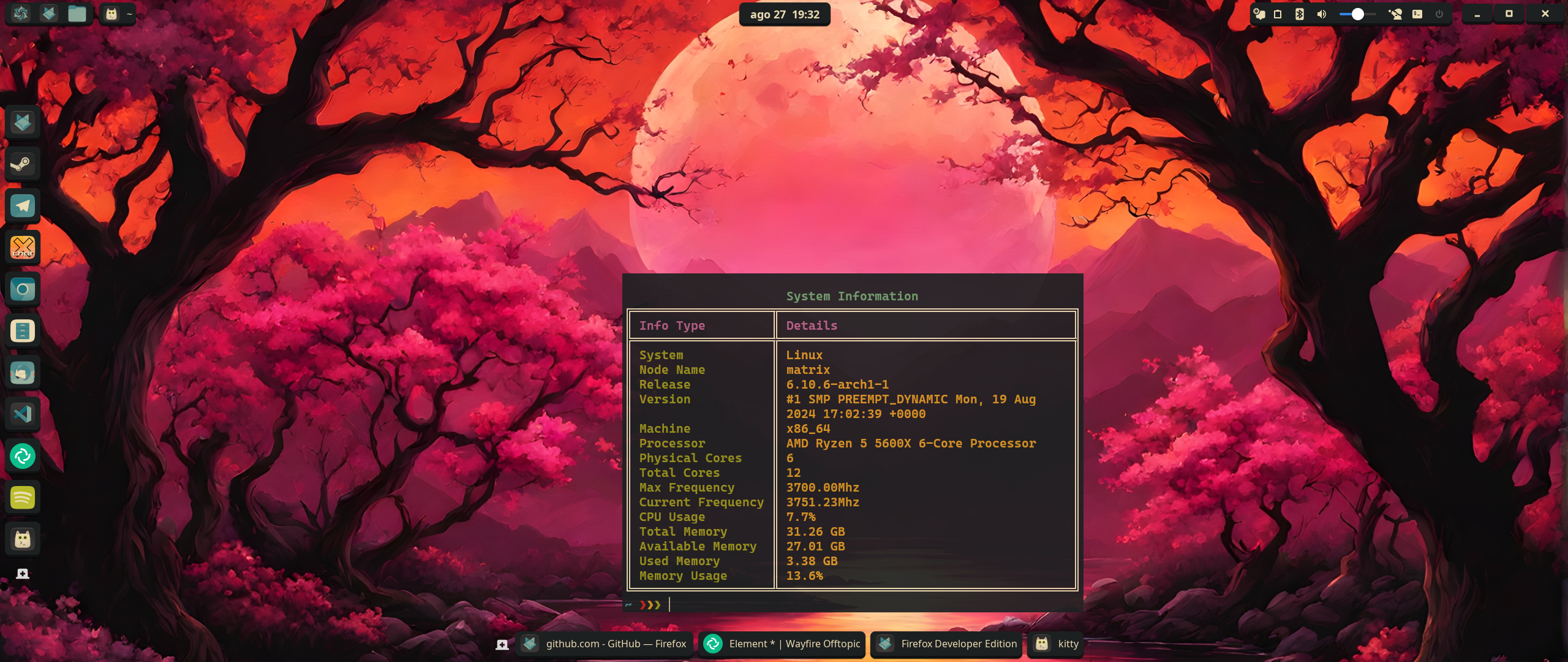Switch to Element Wayfire Offtopic window
1568x662 pixels.
coord(782,644)
